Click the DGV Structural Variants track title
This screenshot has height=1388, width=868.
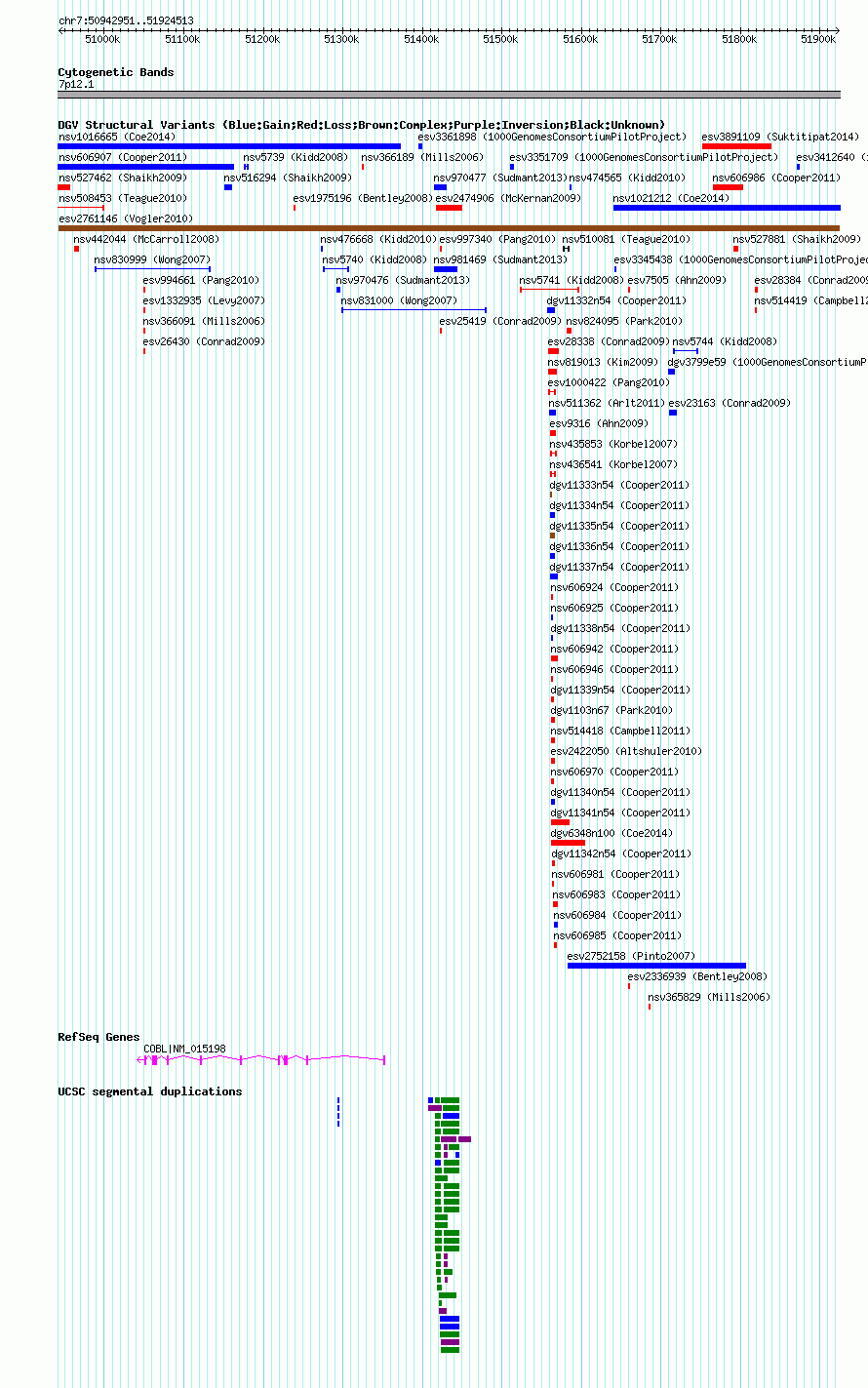click(362, 125)
